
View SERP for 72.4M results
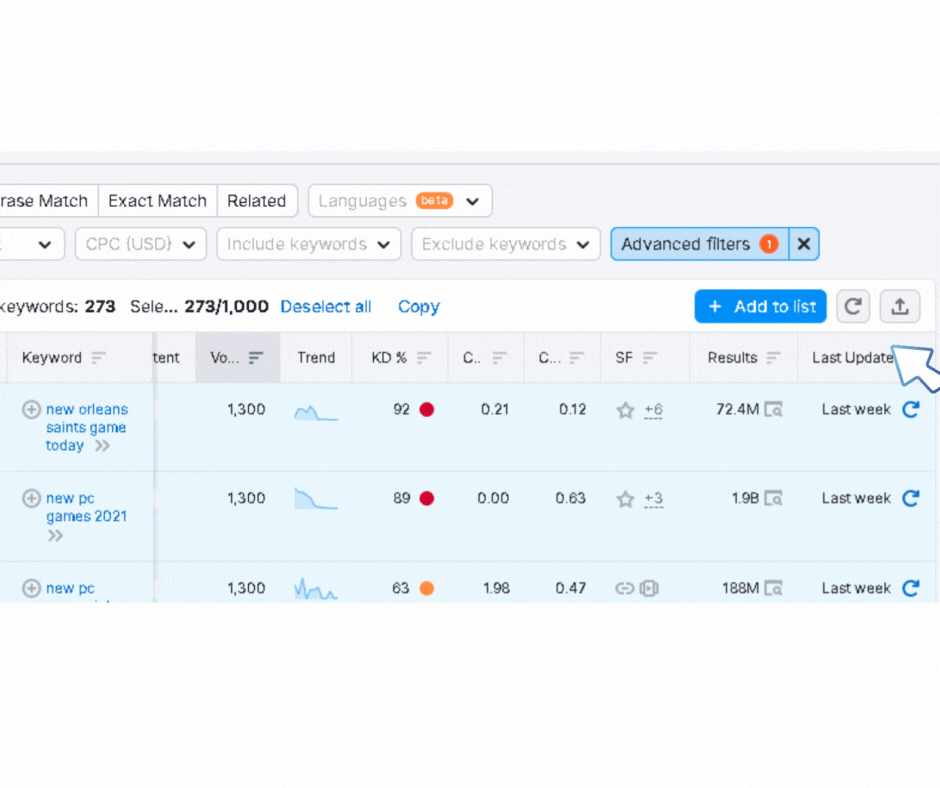[x=774, y=410]
